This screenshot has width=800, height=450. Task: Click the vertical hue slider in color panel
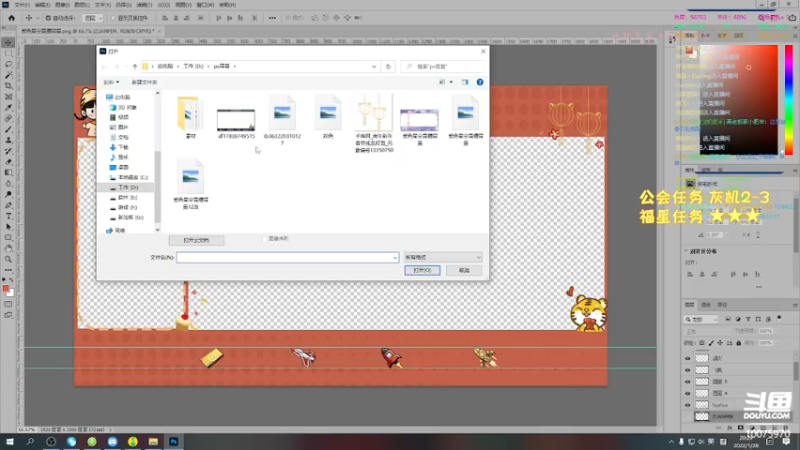(x=789, y=99)
